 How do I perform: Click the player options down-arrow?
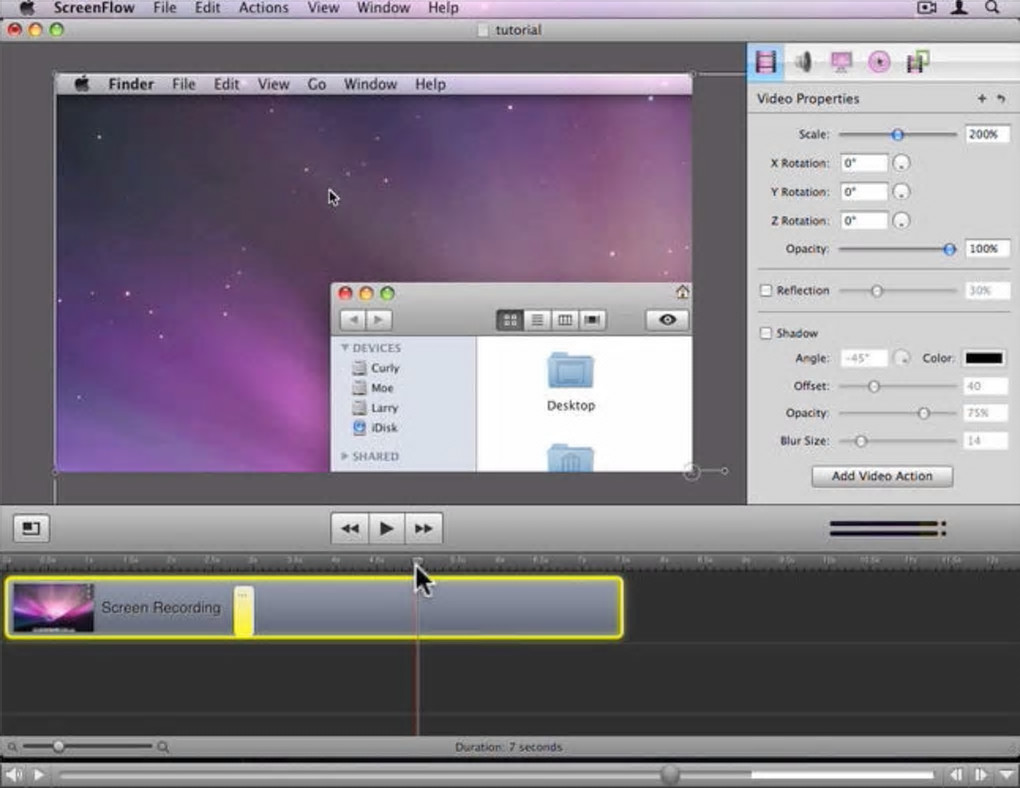(x=1007, y=774)
